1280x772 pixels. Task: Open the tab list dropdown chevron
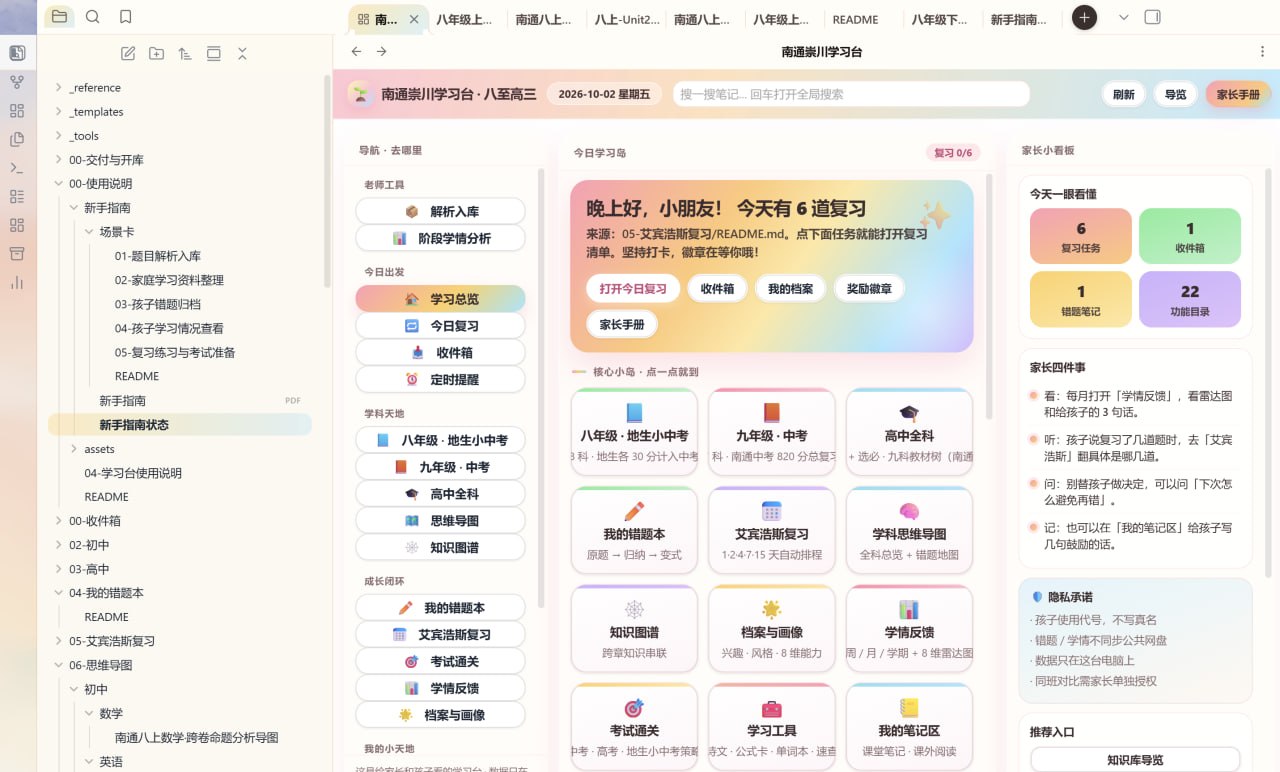coord(1123,17)
